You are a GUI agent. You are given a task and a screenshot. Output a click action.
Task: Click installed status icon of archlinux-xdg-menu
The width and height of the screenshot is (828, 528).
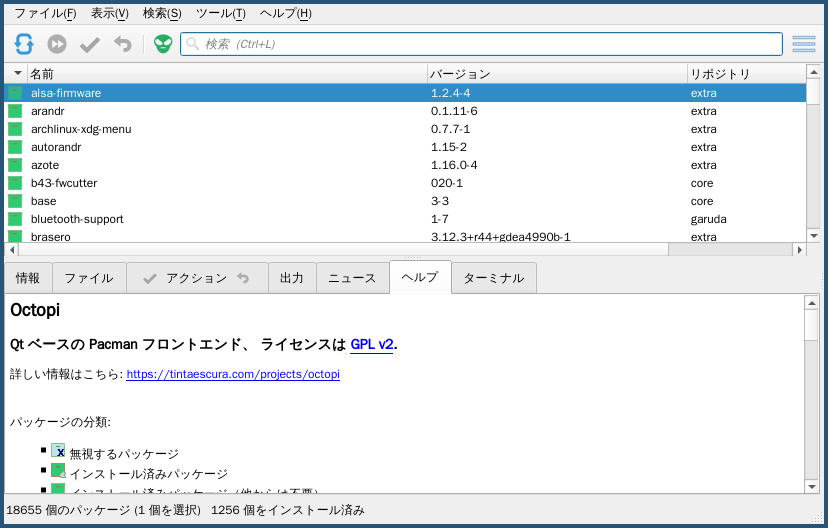(x=15, y=129)
